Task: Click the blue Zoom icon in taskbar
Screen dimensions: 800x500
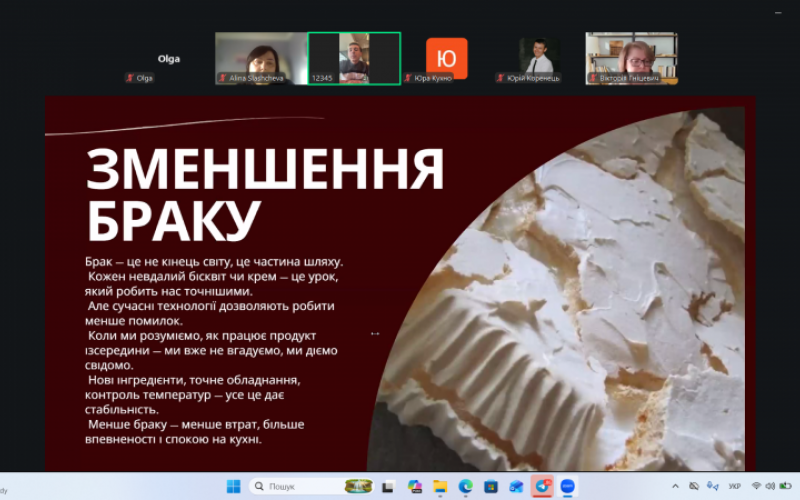Action: click(568, 486)
